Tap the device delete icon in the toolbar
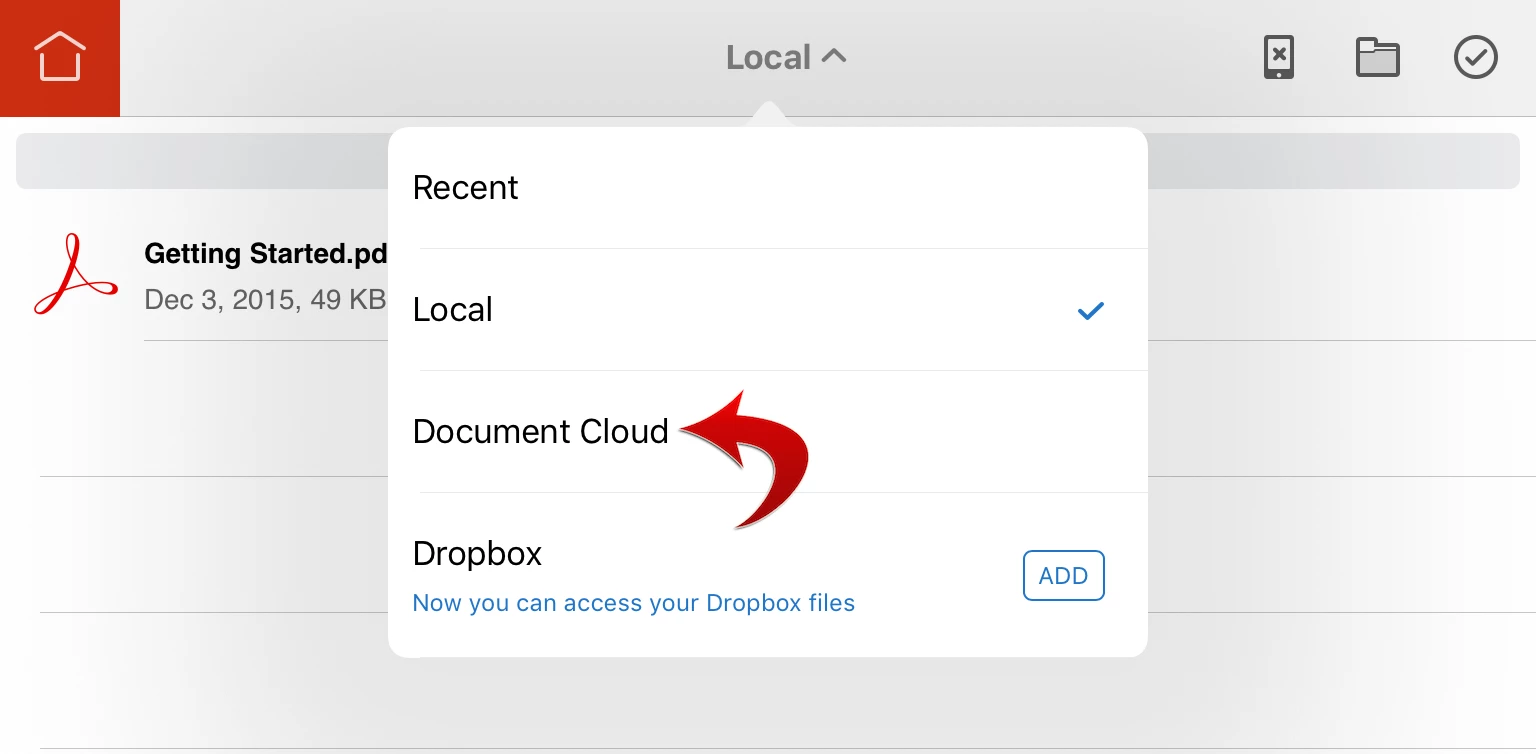The height and width of the screenshot is (754, 1536). coord(1279,57)
